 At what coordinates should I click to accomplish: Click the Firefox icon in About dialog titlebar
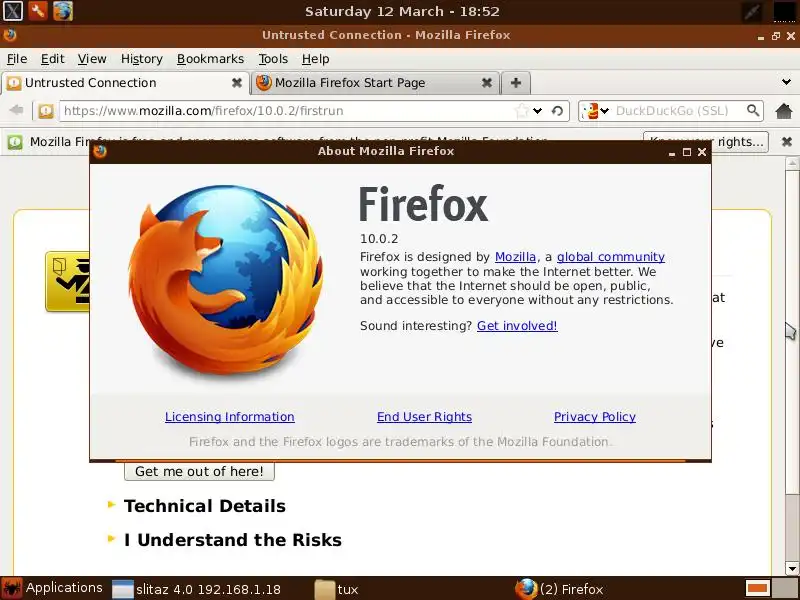tap(100, 152)
